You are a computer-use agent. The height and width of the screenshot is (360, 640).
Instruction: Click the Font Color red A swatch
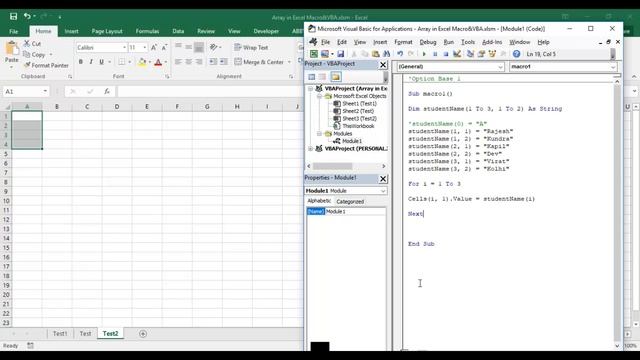[158, 62]
